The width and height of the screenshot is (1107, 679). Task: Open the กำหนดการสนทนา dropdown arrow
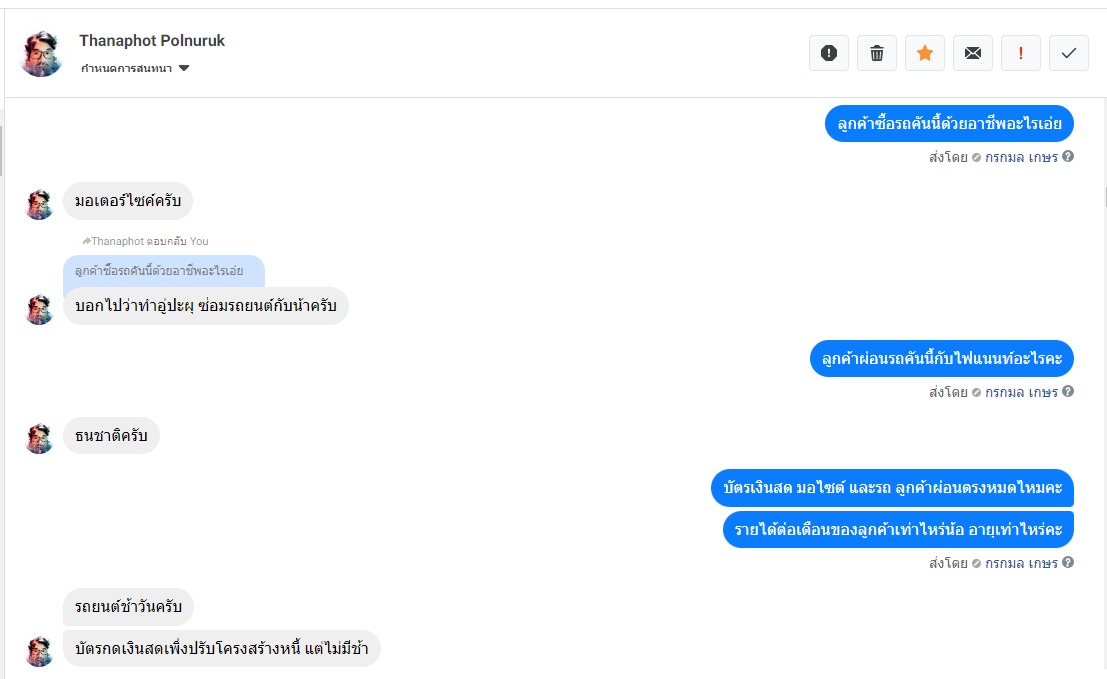point(184,68)
